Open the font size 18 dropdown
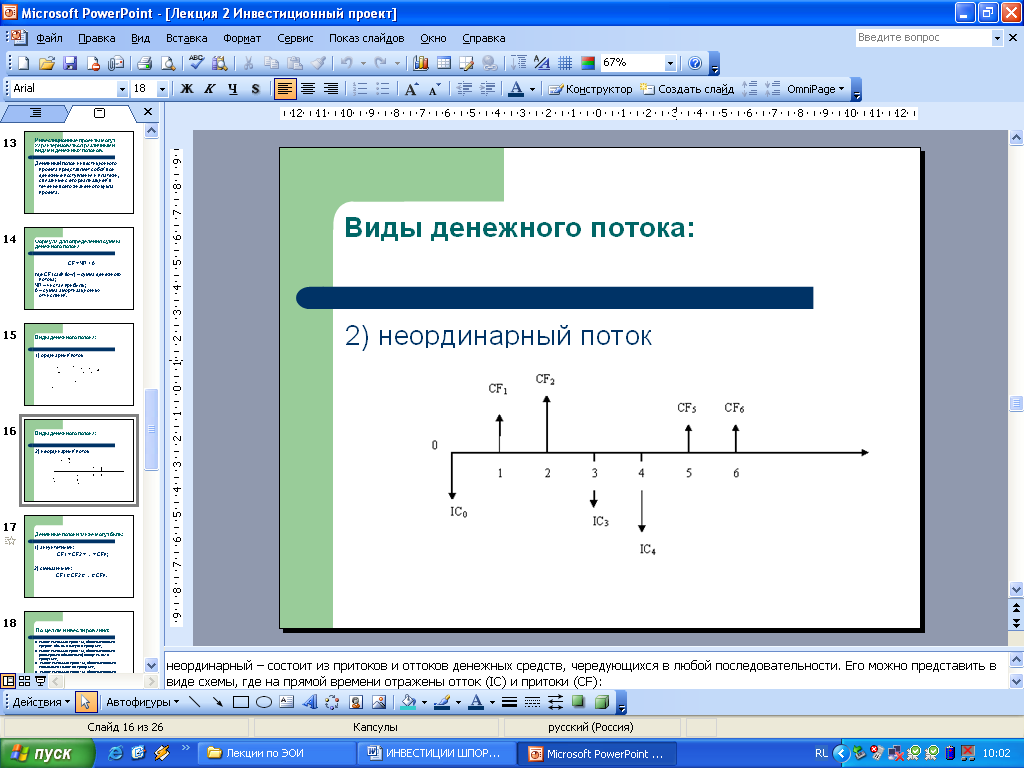 (163, 89)
